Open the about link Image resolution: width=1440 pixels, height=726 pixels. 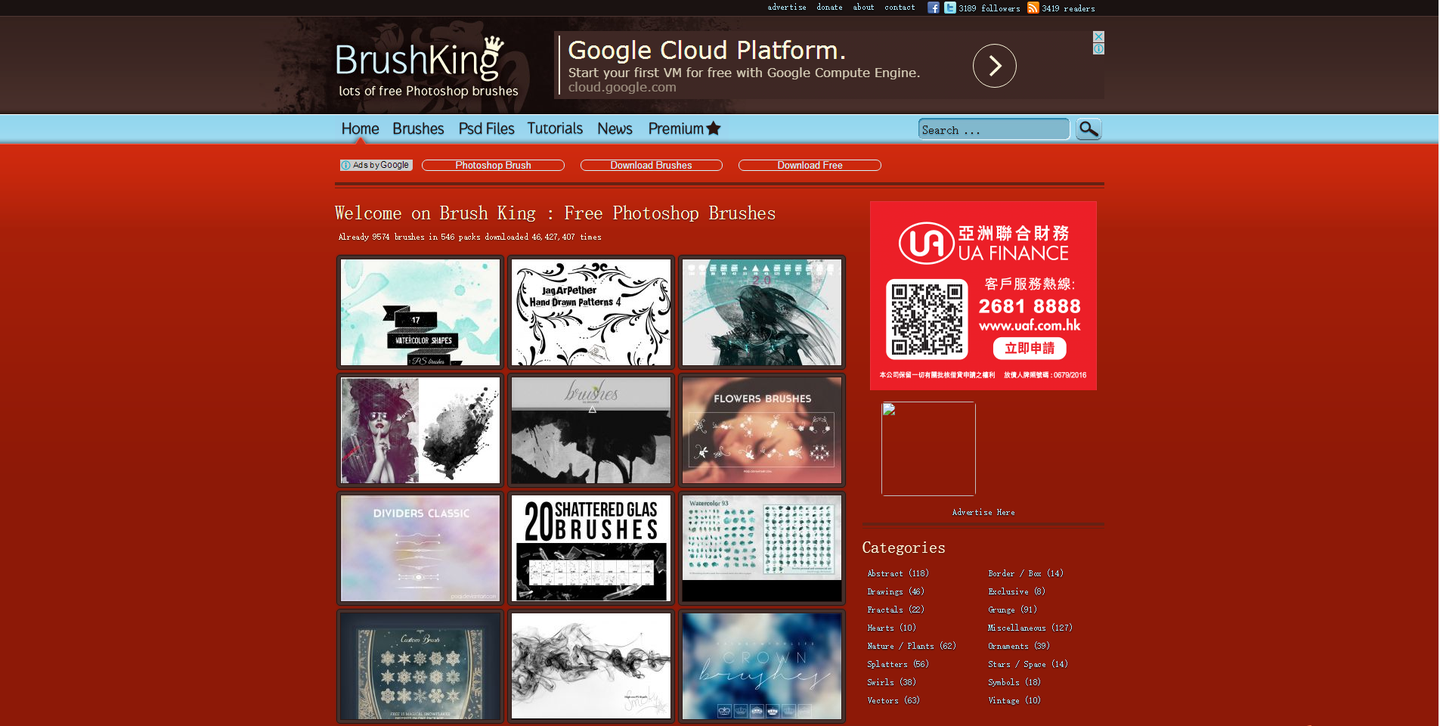pyautogui.click(x=864, y=7)
